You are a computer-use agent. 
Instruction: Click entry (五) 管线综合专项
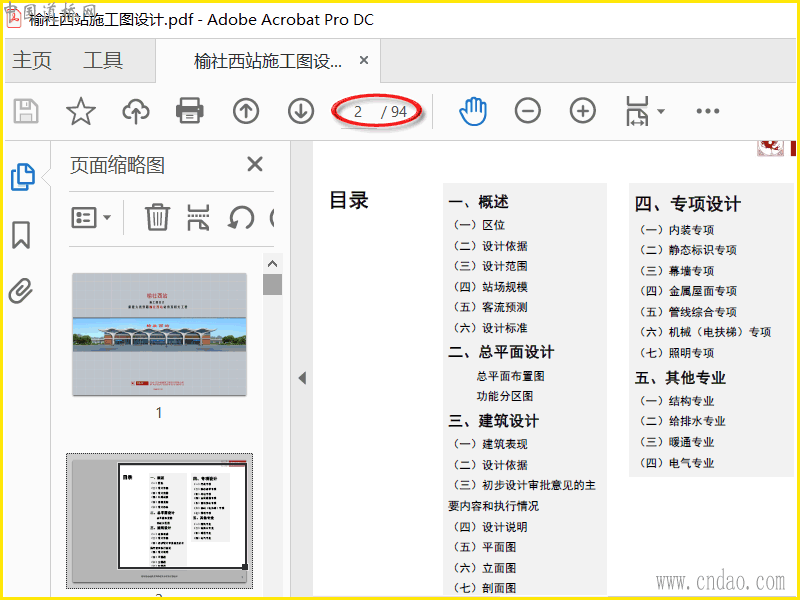[688, 312]
